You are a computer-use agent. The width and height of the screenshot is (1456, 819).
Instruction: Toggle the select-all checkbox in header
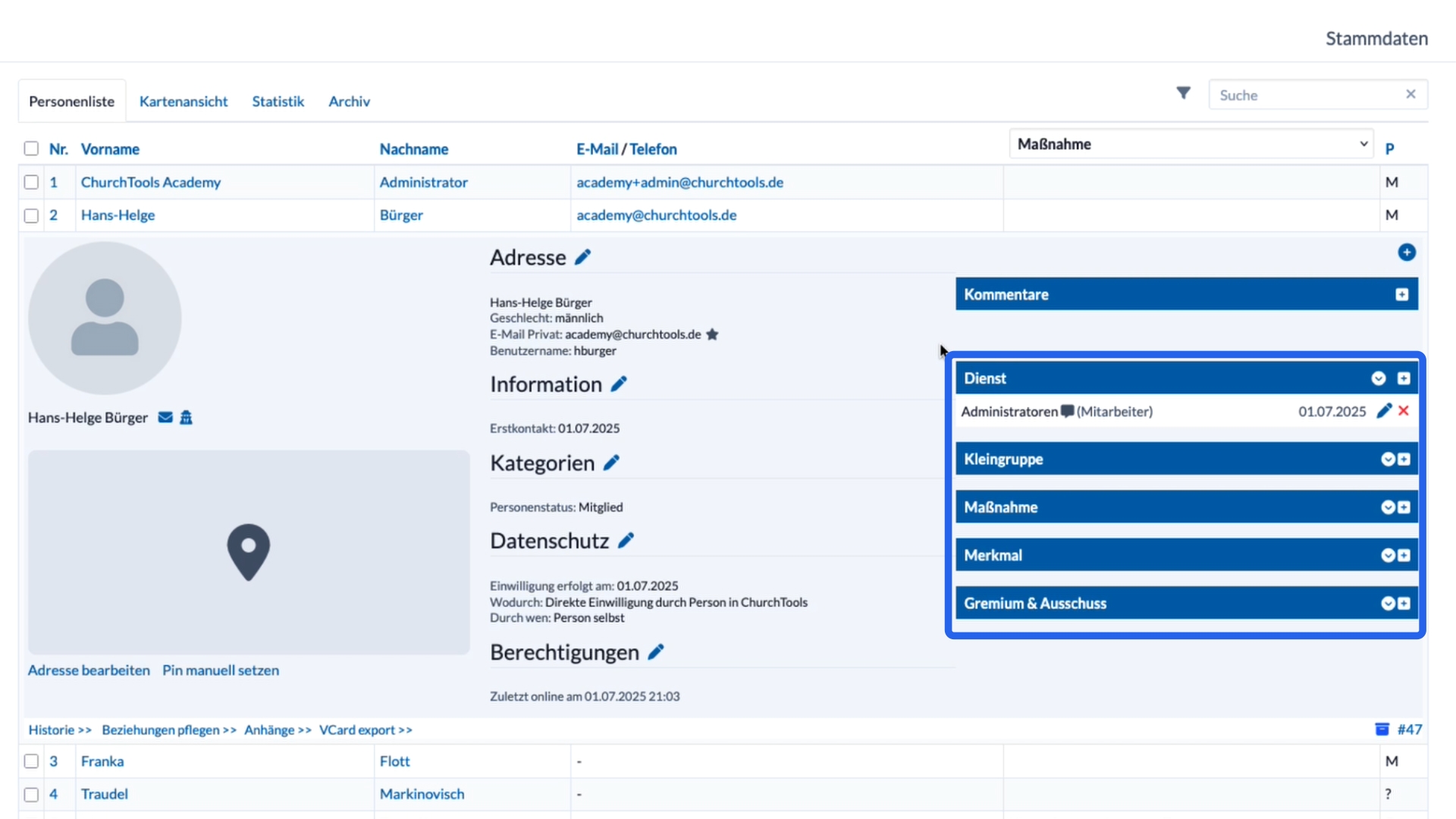click(x=31, y=149)
